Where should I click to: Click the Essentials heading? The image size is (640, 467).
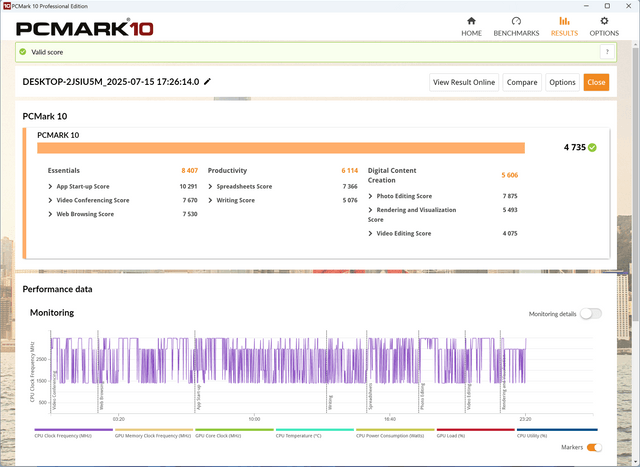pos(64,171)
